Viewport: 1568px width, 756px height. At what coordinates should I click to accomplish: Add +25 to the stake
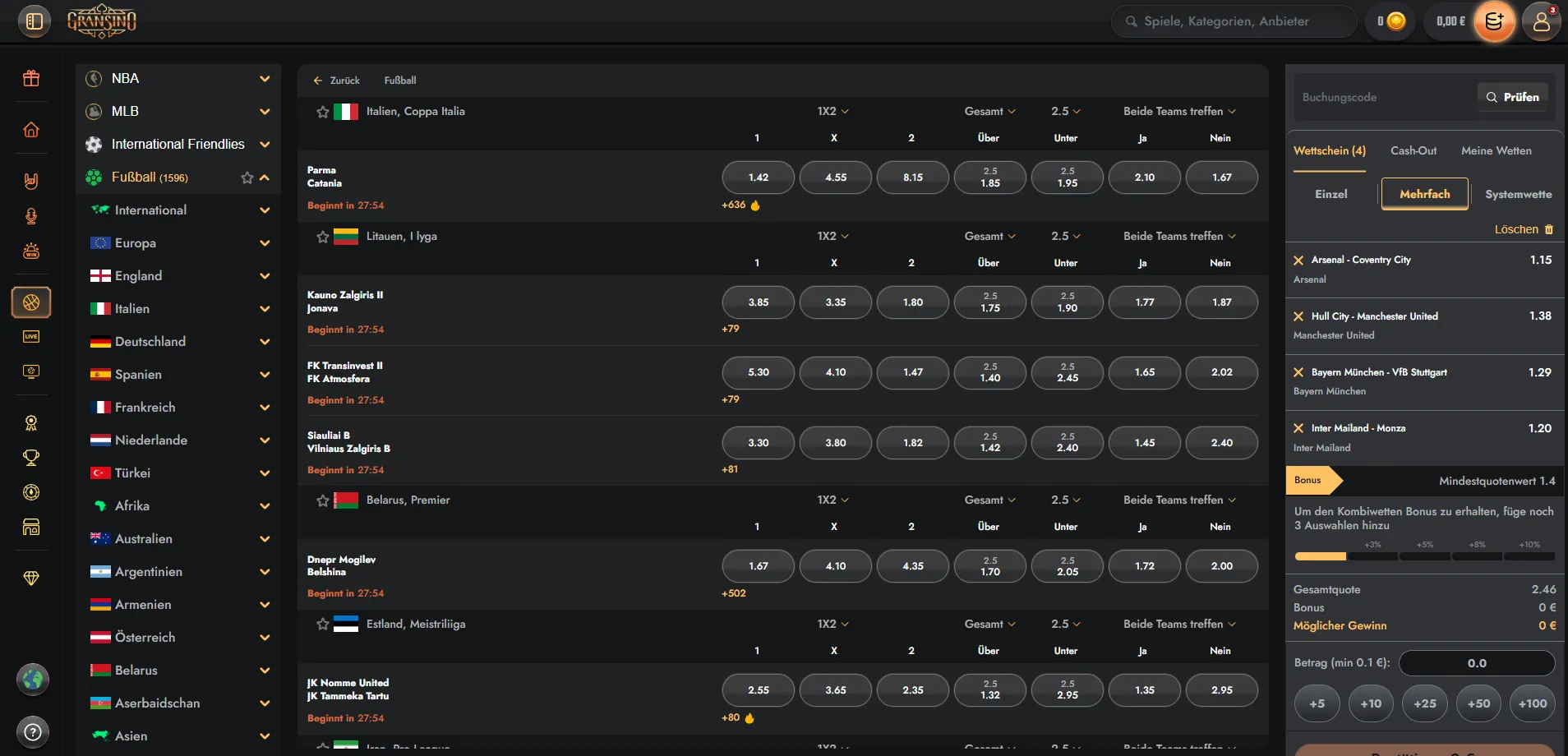tap(1425, 703)
